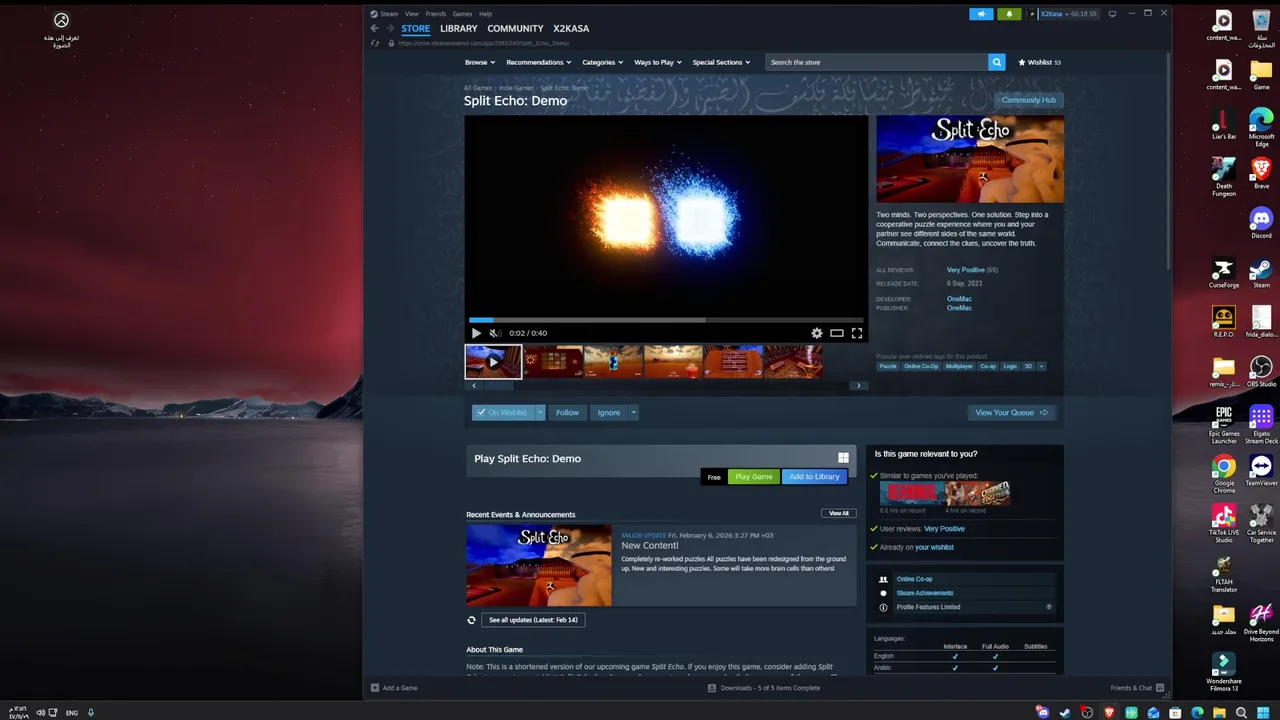Image resolution: width=1280 pixels, height=720 pixels.
Task: Enter fullscreen on the trailer video
Action: coord(857,333)
